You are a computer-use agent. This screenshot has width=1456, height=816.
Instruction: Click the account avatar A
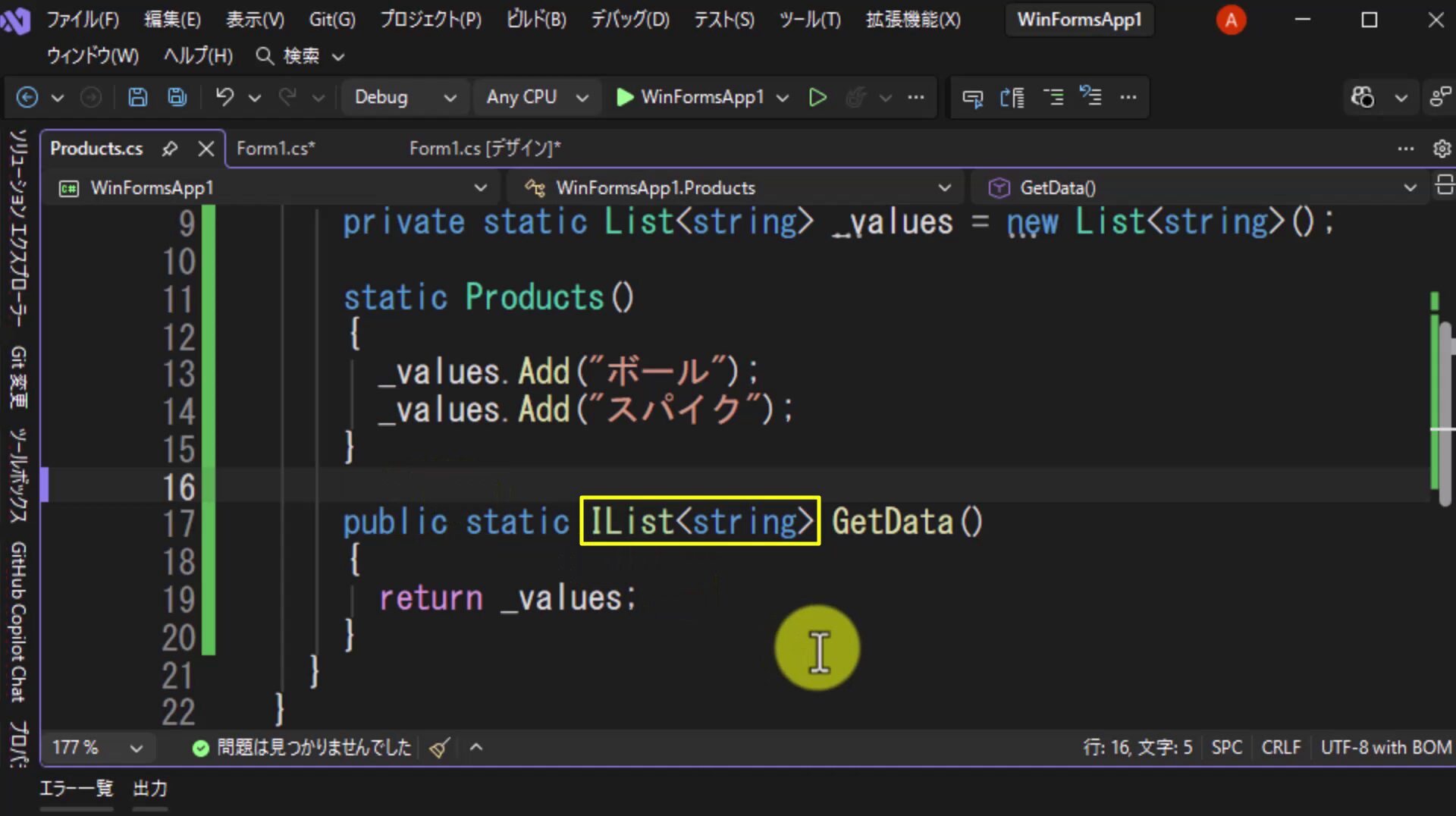point(1231,20)
